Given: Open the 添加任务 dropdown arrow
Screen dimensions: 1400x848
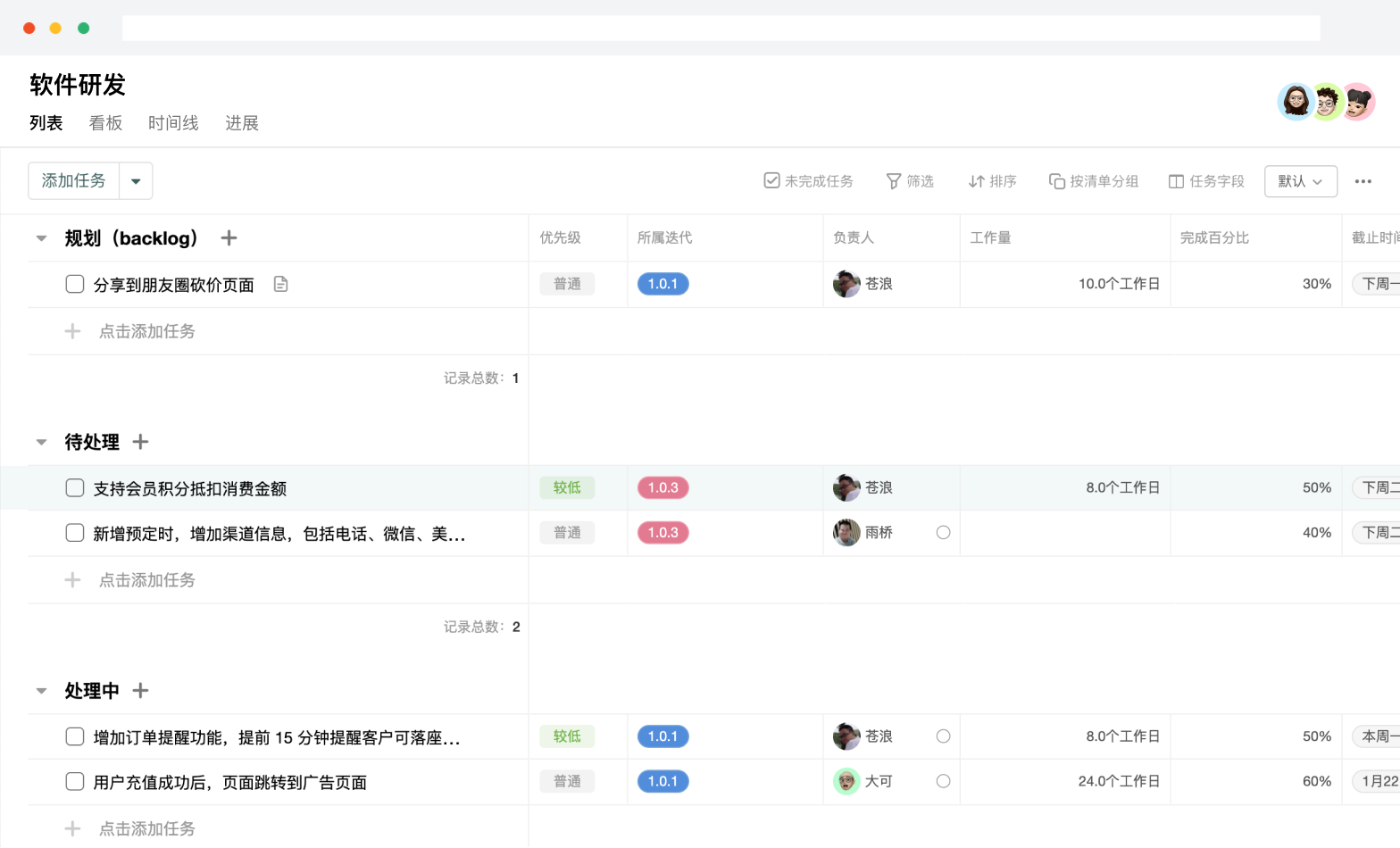Looking at the screenshot, I should 136,181.
